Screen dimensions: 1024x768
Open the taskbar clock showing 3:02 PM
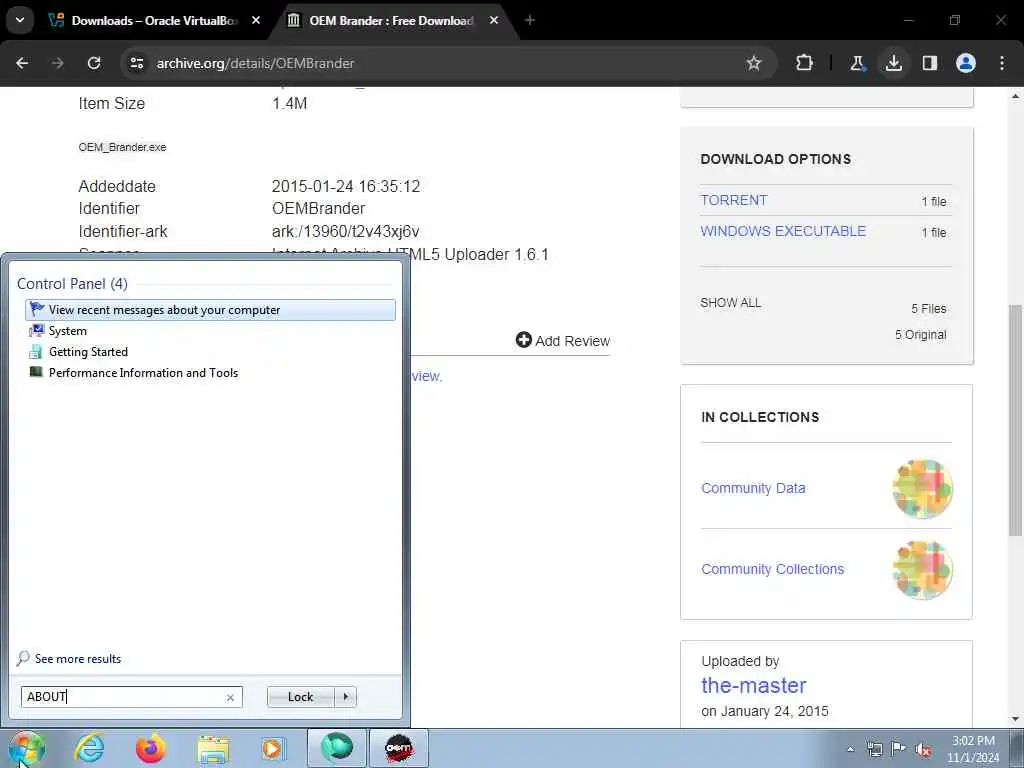tap(973, 749)
